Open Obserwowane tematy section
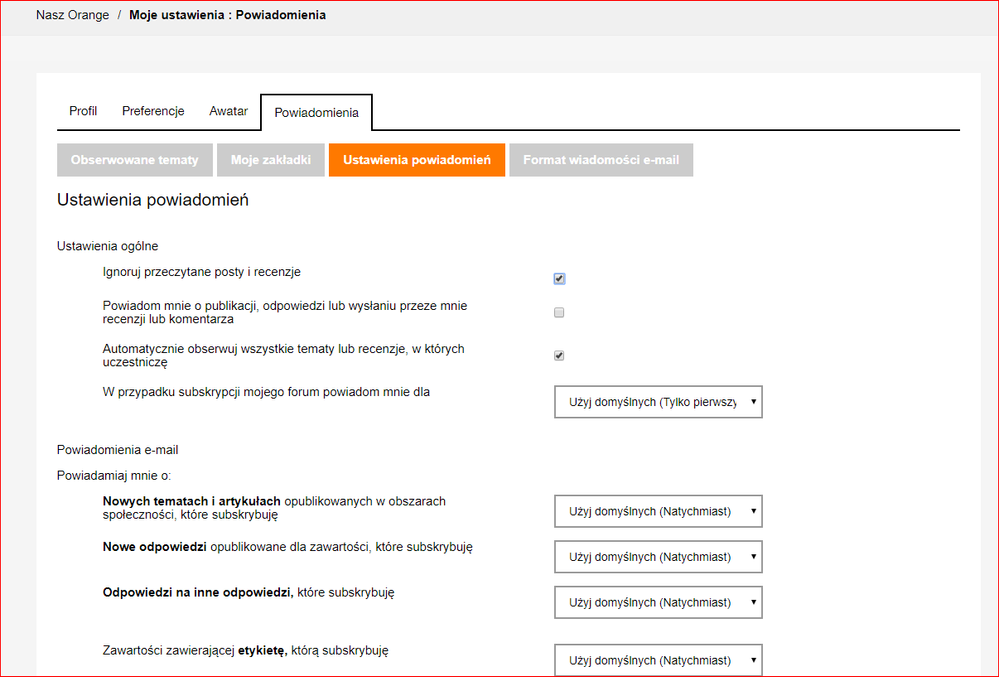This screenshot has width=999, height=677. pyautogui.click(x=134, y=160)
